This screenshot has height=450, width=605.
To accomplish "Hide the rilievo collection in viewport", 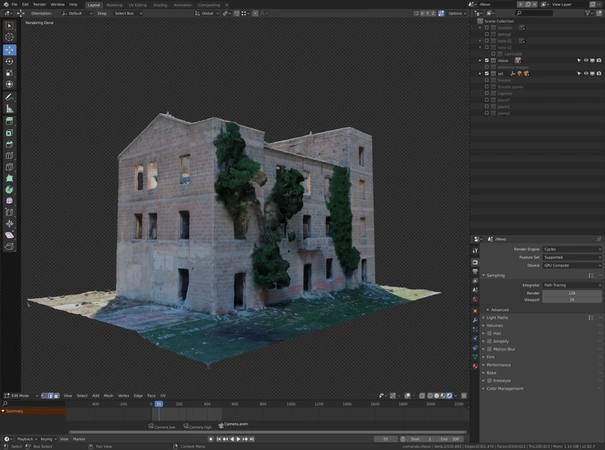I will [x=586, y=61].
